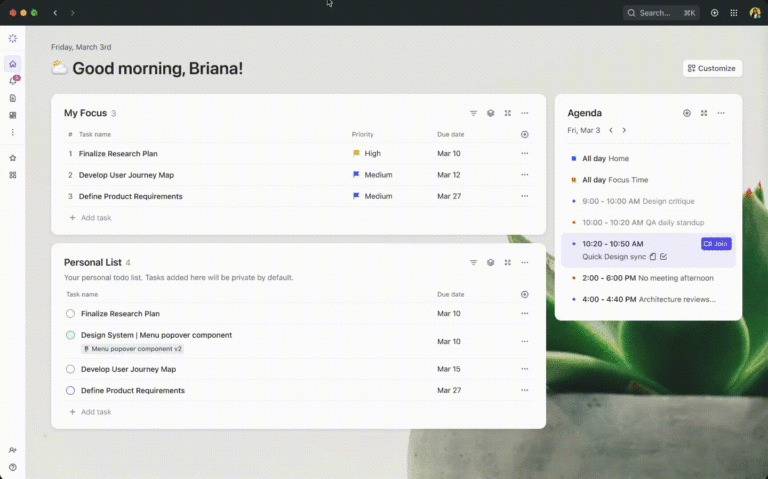Open the help question mark icon
This screenshot has width=768, height=479.
click(x=13, y=467)
